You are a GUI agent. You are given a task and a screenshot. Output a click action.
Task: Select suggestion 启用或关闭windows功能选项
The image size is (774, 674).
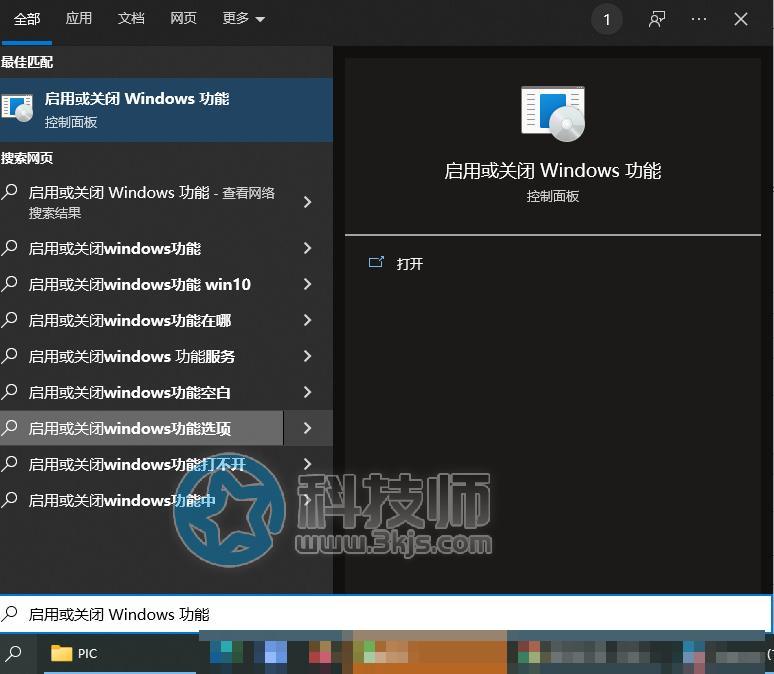(142, 428)
